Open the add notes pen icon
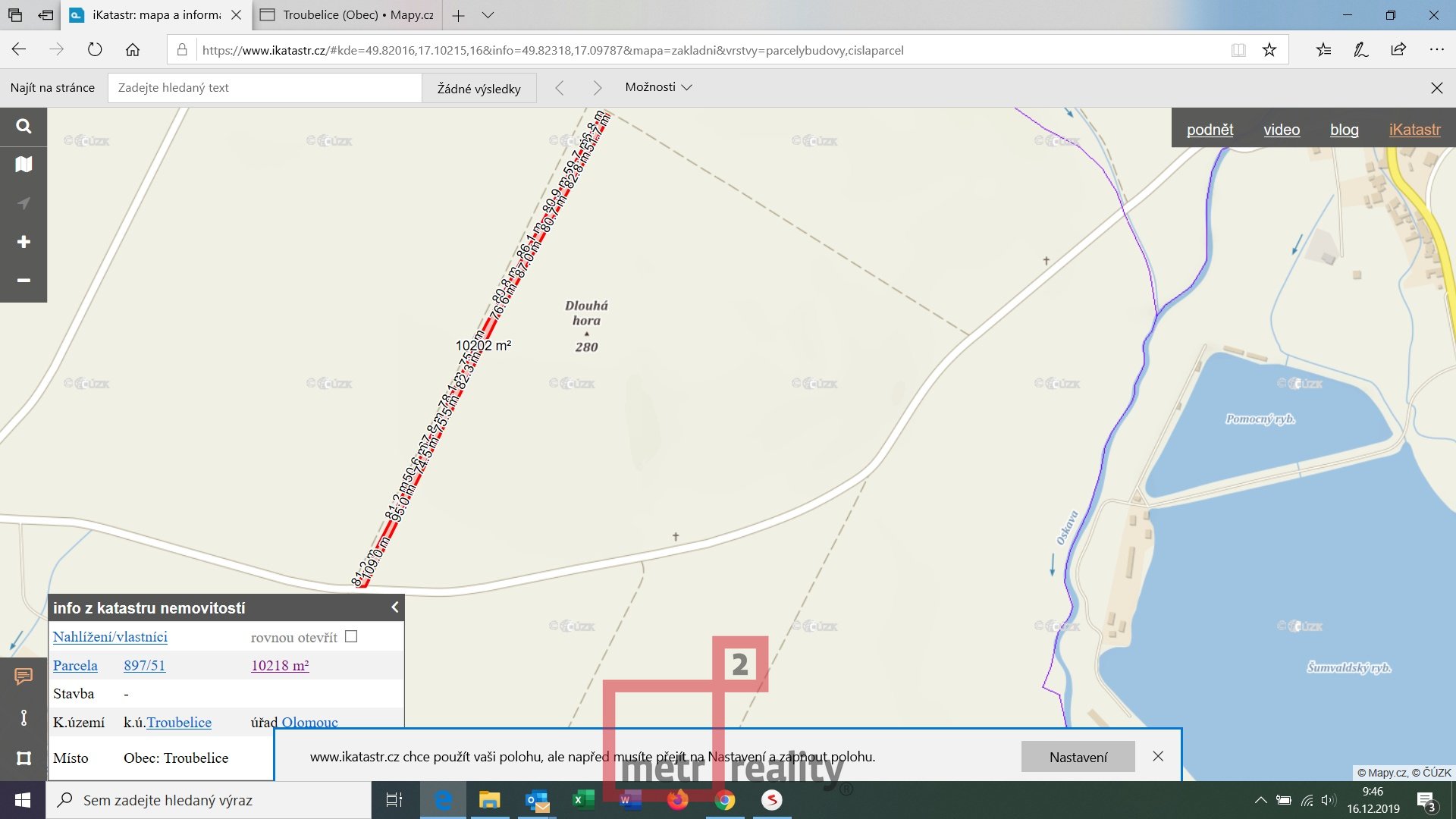This screenshot has height=819, width=1456. coord(1361,50)
